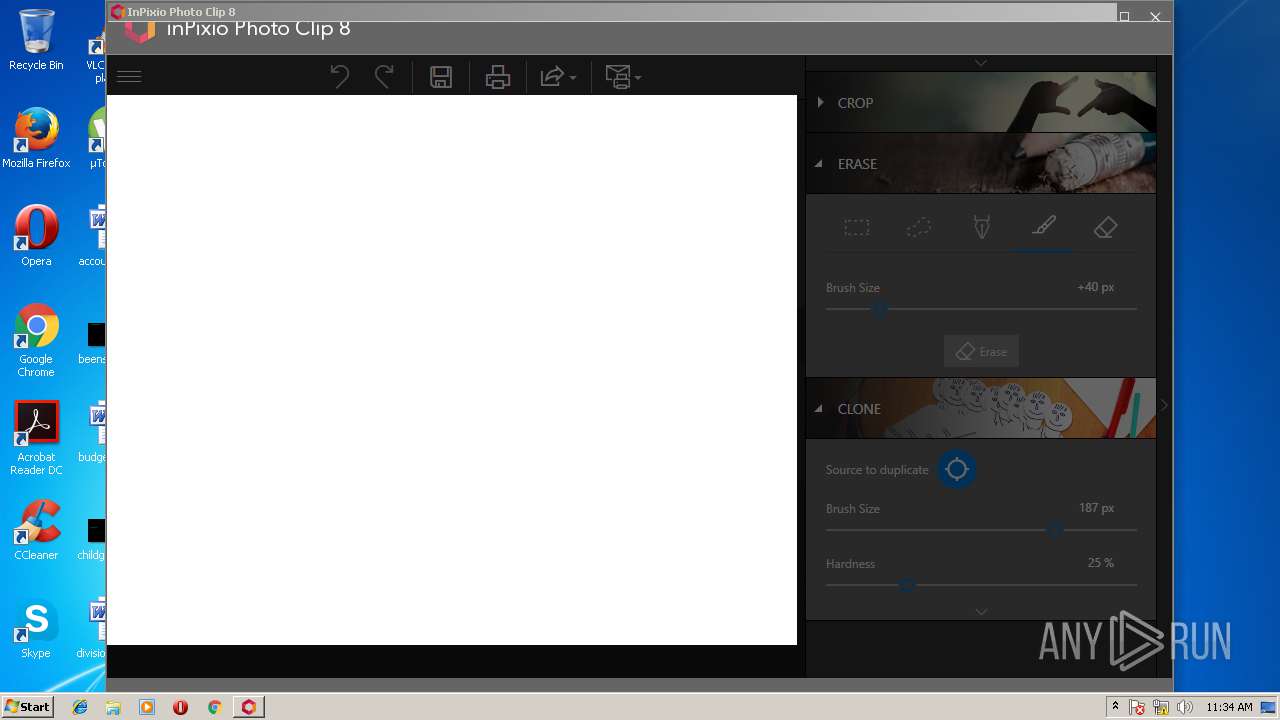The height and width of the screenshot is (720, 1280).
Task: Open file explorer from taskbar
Action: 113,707
